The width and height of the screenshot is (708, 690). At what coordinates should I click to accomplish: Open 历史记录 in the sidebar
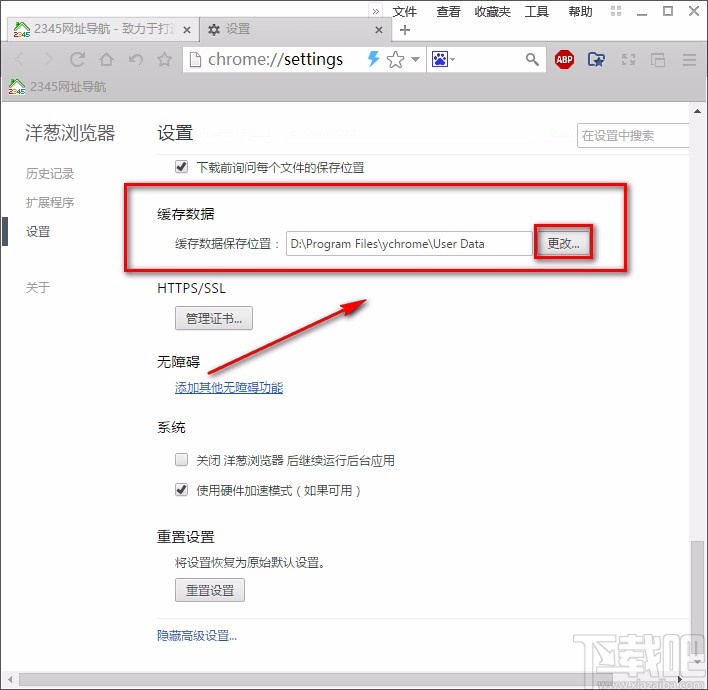pyautogui.click(x=50, y=173)
